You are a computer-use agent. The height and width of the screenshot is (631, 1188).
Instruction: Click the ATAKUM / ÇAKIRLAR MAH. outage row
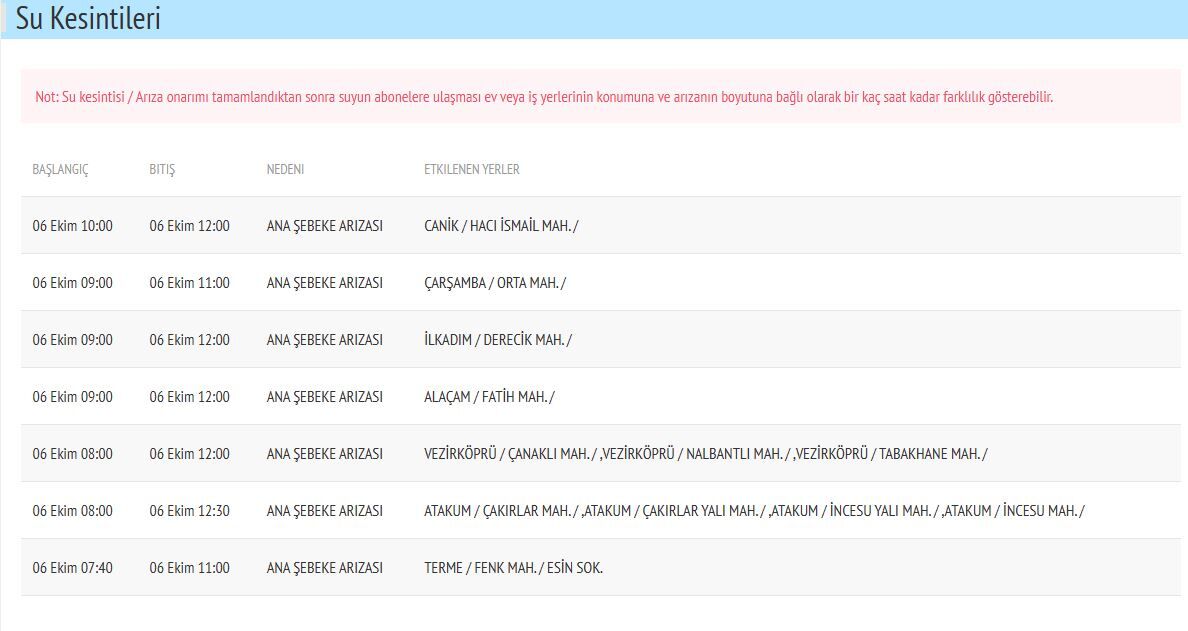pos(601,510)
